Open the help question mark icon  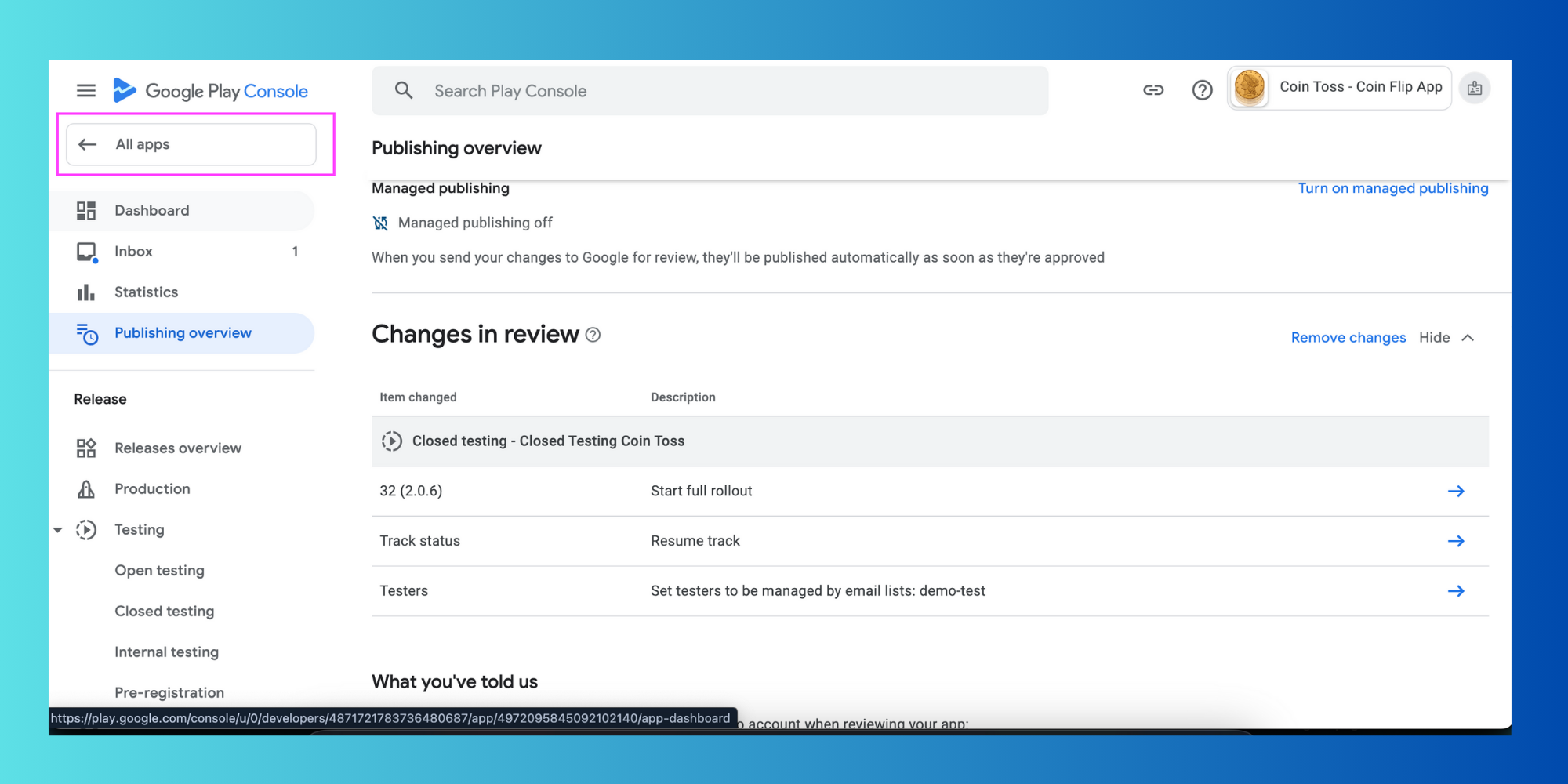pyautogui.click(x=1202, y=90)
